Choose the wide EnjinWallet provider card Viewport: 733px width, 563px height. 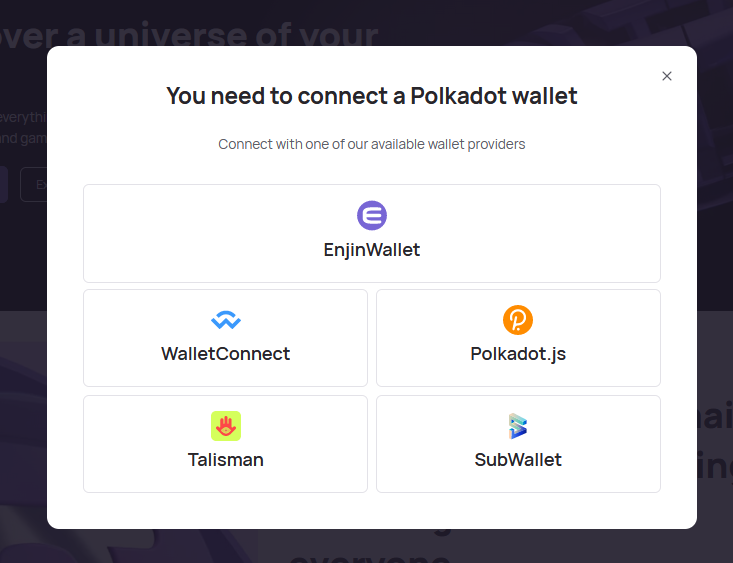click(372, 233)
